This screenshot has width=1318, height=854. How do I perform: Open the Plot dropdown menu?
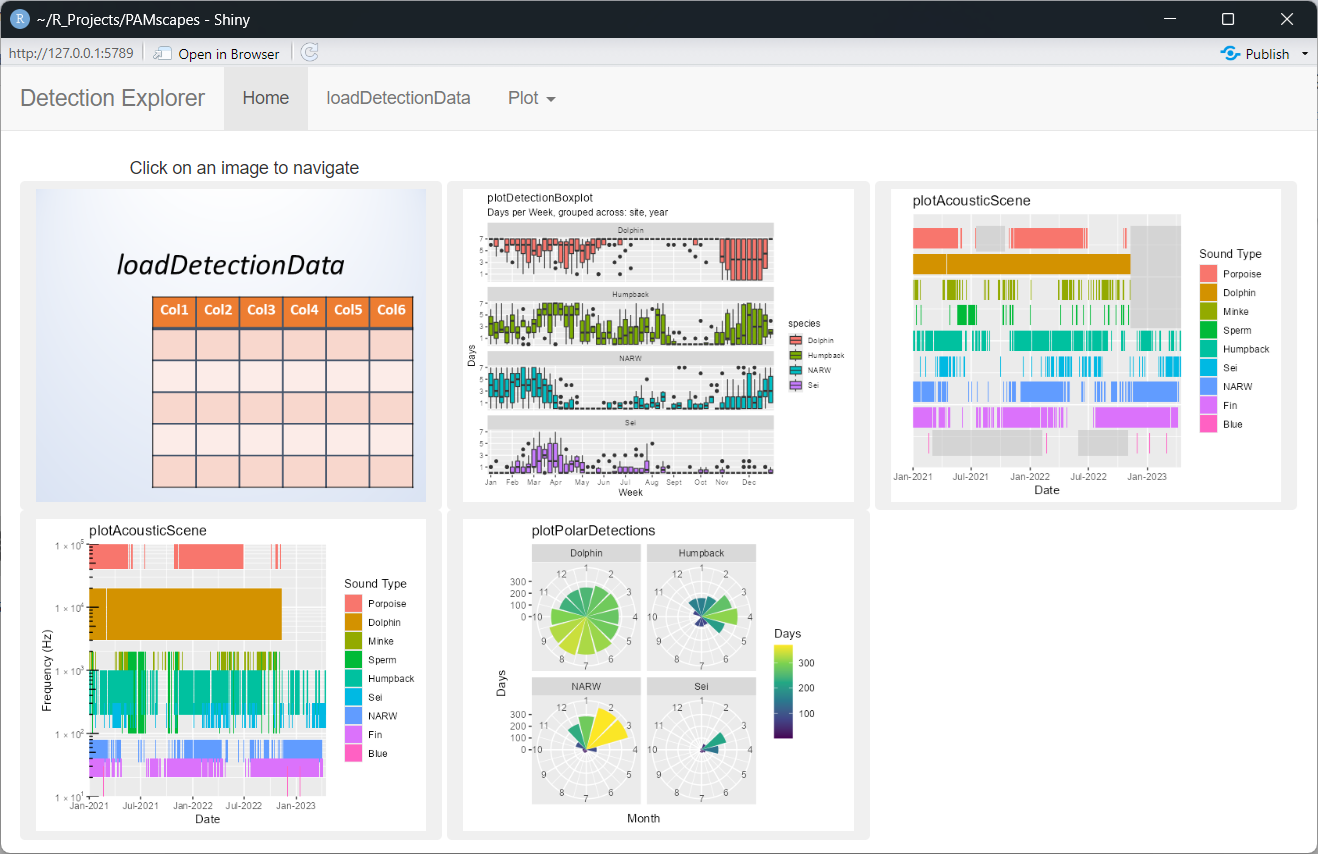(531, 98)
